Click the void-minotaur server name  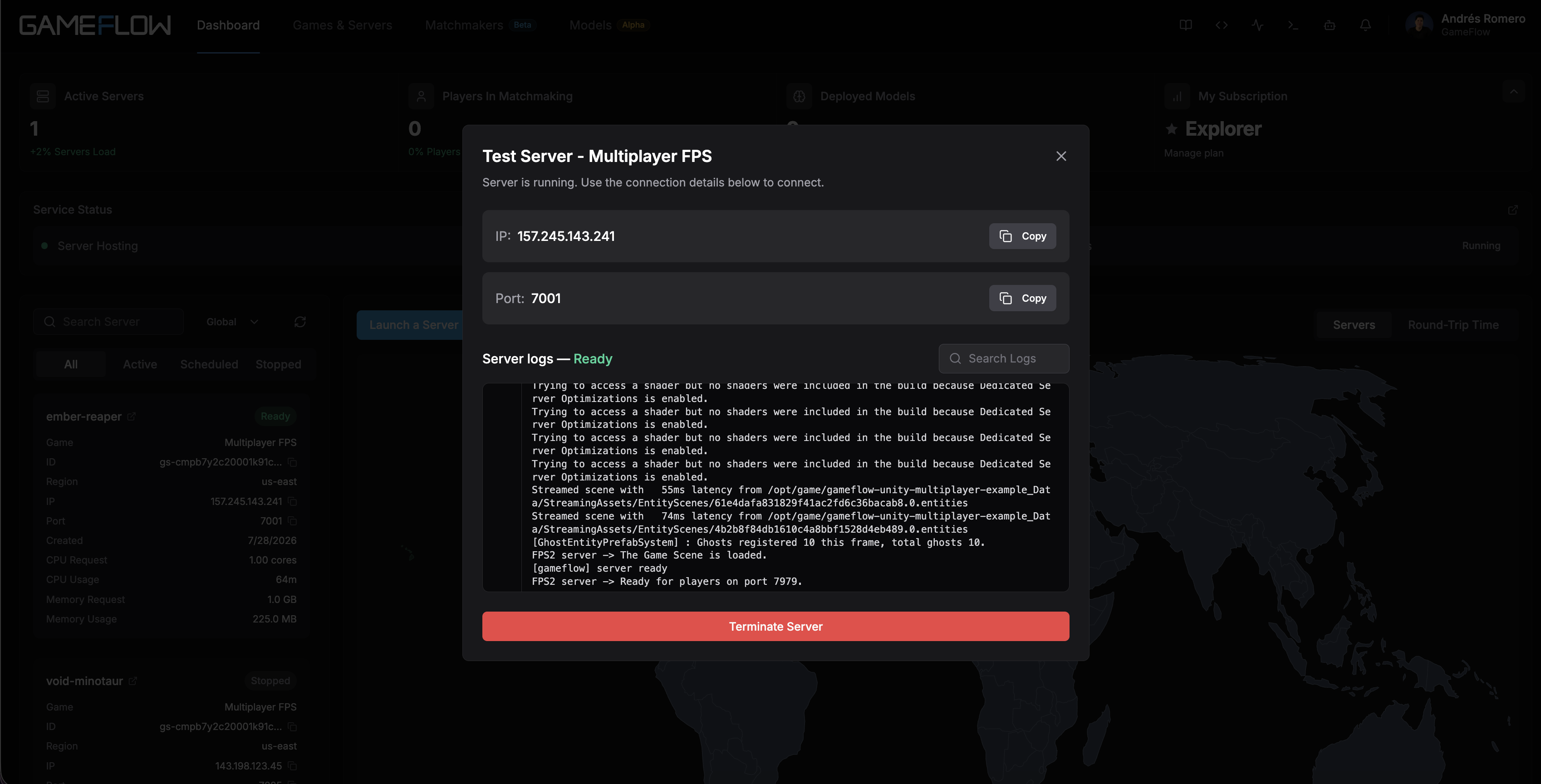tap(84, 681)
